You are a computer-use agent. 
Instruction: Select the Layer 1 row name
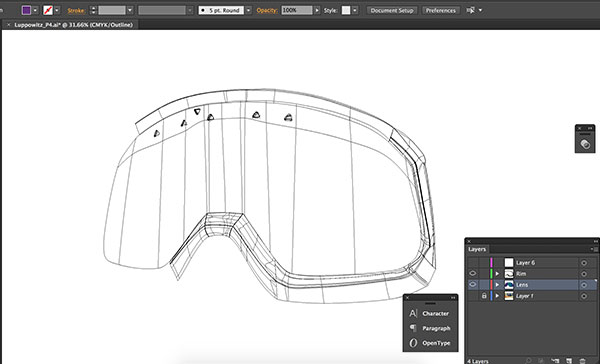525,296
